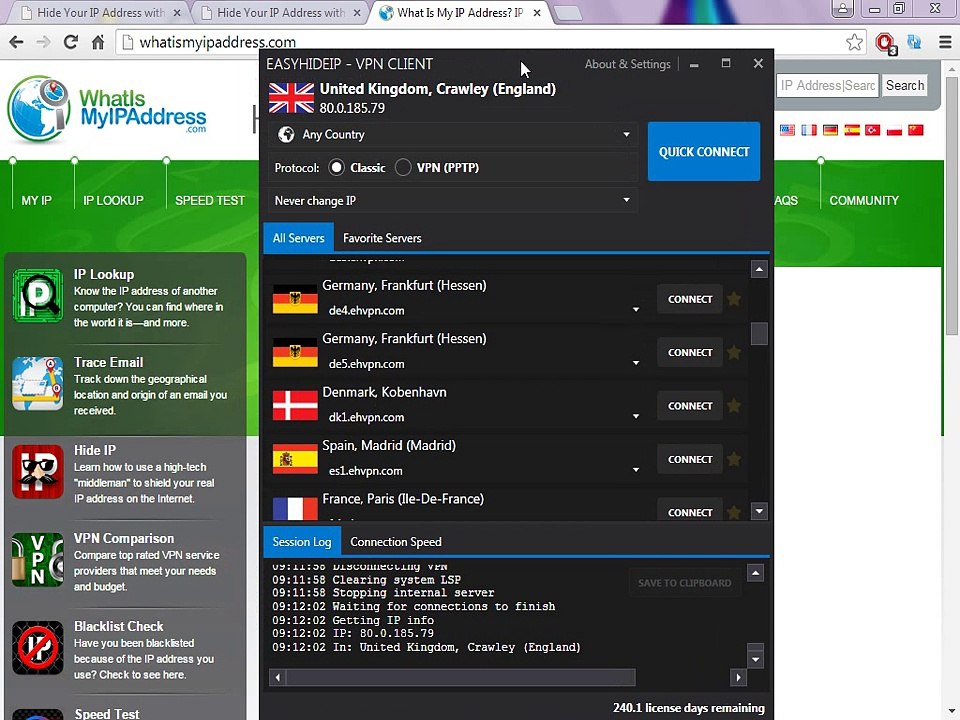Click the Hide IP spy icon
The image size is (960, 720).
(37, 471)
